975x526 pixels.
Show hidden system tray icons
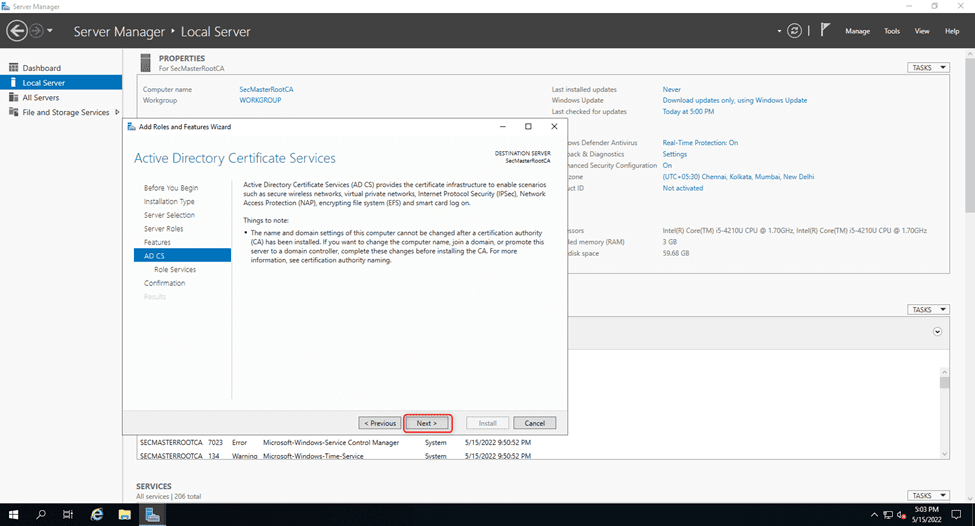click(x=874, y=515)
